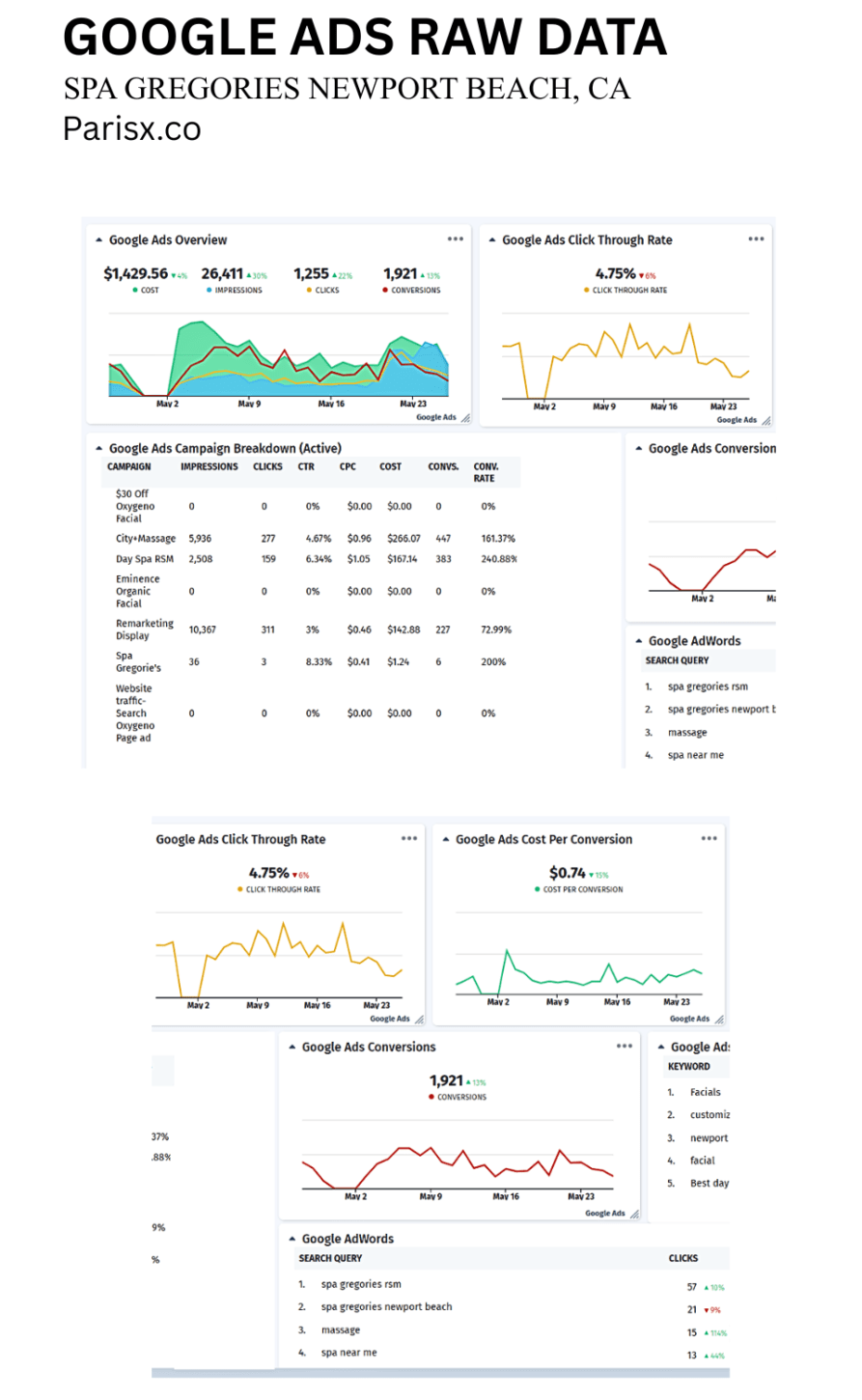Select the $266.07 cost cell

point(404,539)
